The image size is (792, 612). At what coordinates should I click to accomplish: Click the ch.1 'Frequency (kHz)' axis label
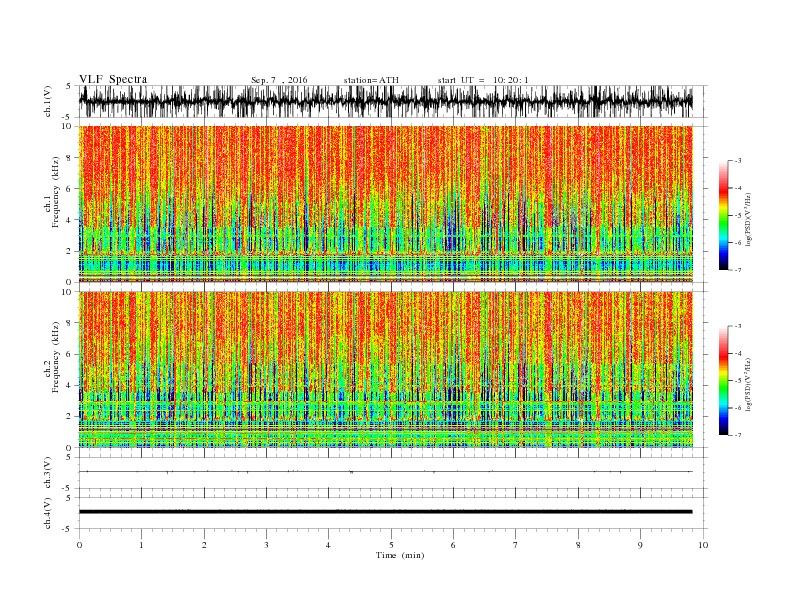point(56,192)
